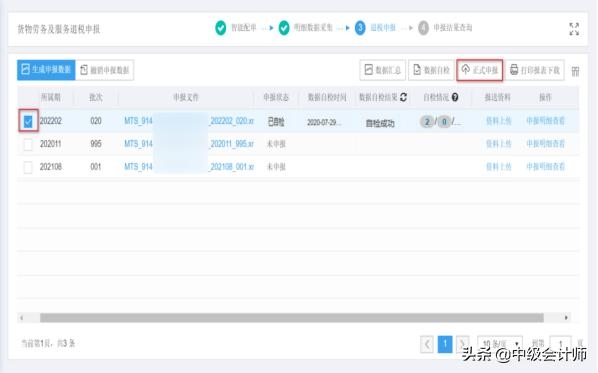Click 申报明细查看 link in row 202202
This screenshot has height=373, width=598.
coord(545,121)
